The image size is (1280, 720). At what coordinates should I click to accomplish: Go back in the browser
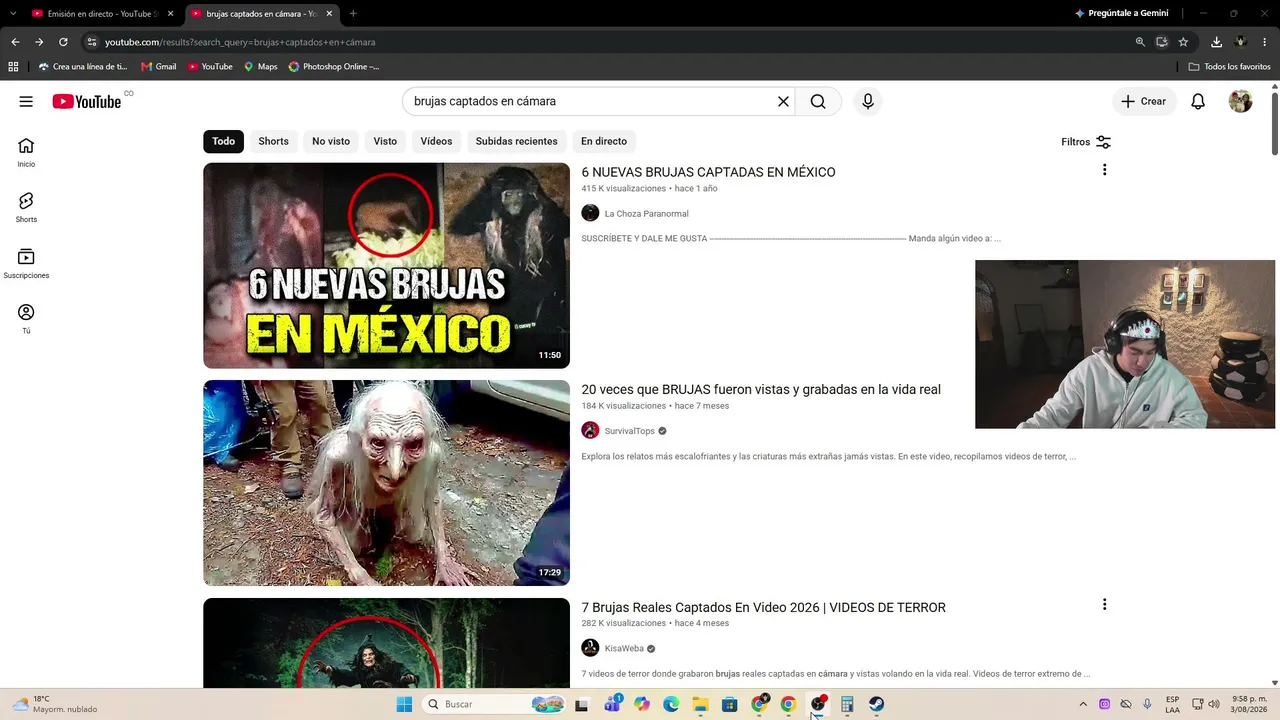tap(15, 42)
